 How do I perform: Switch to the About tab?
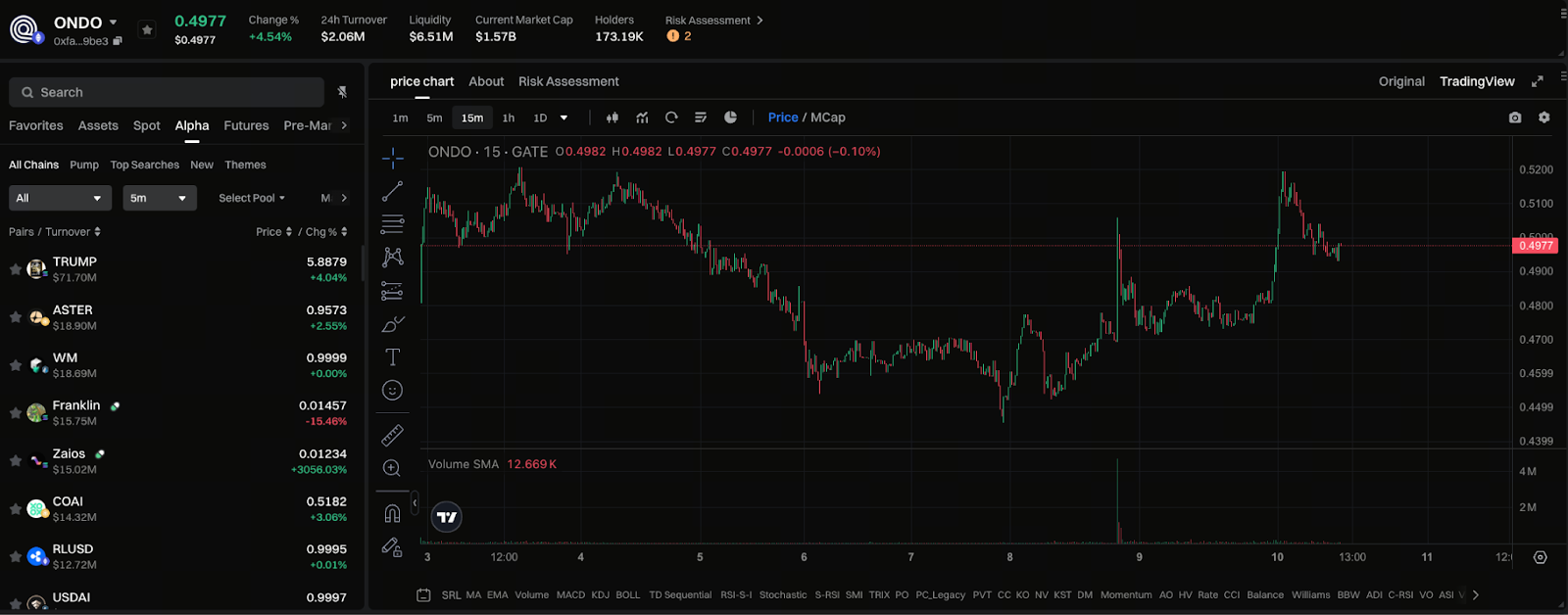coord(486,81)
